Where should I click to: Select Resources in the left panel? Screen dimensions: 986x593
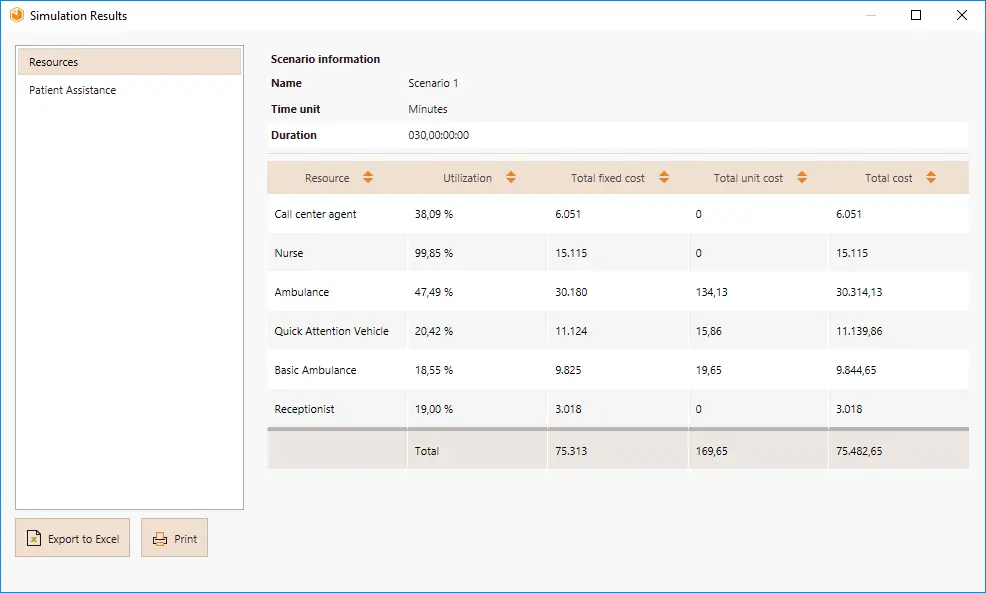(x=129, y=62)
